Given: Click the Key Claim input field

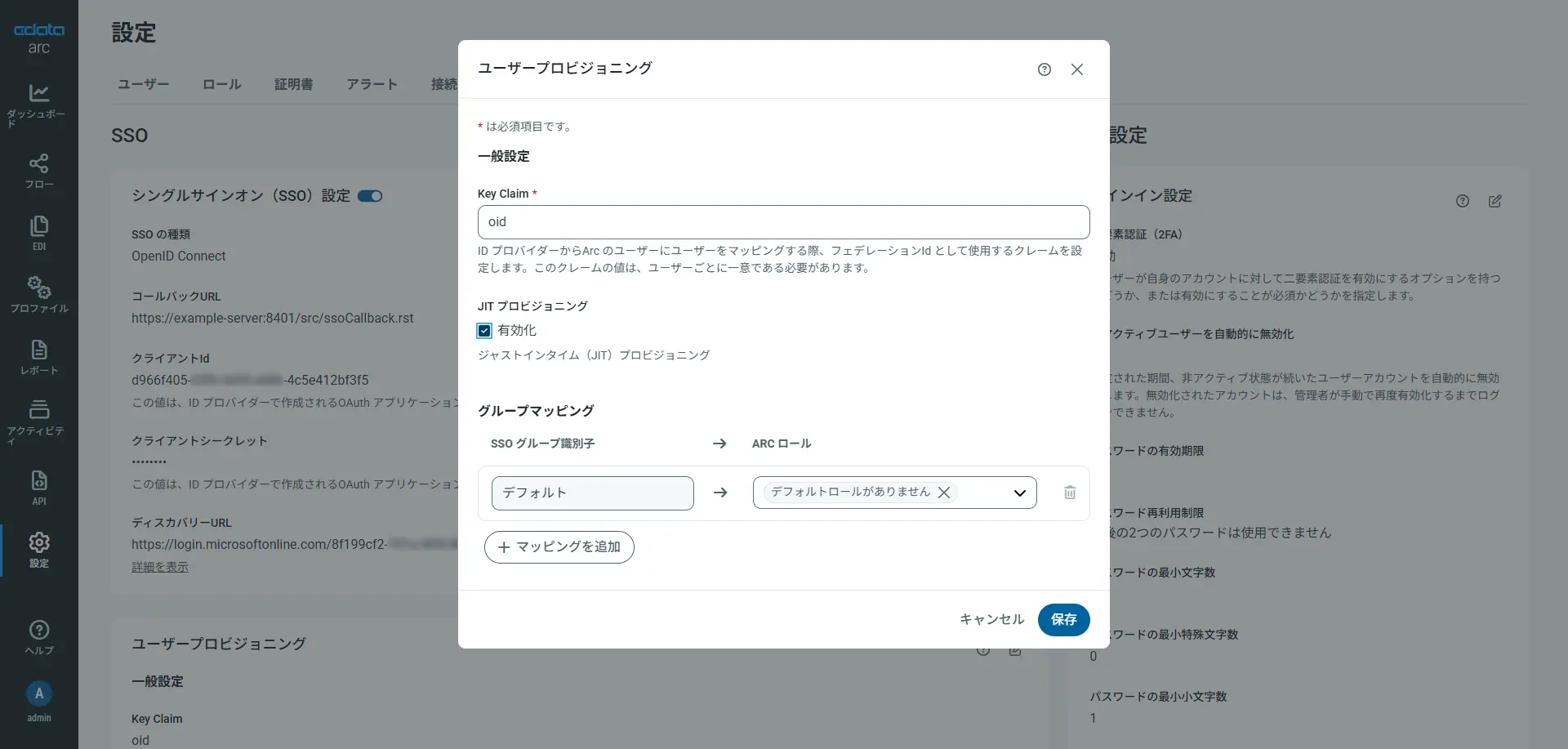Looking at the screenshot, I should pyautogui.click(x=783, y=222).
